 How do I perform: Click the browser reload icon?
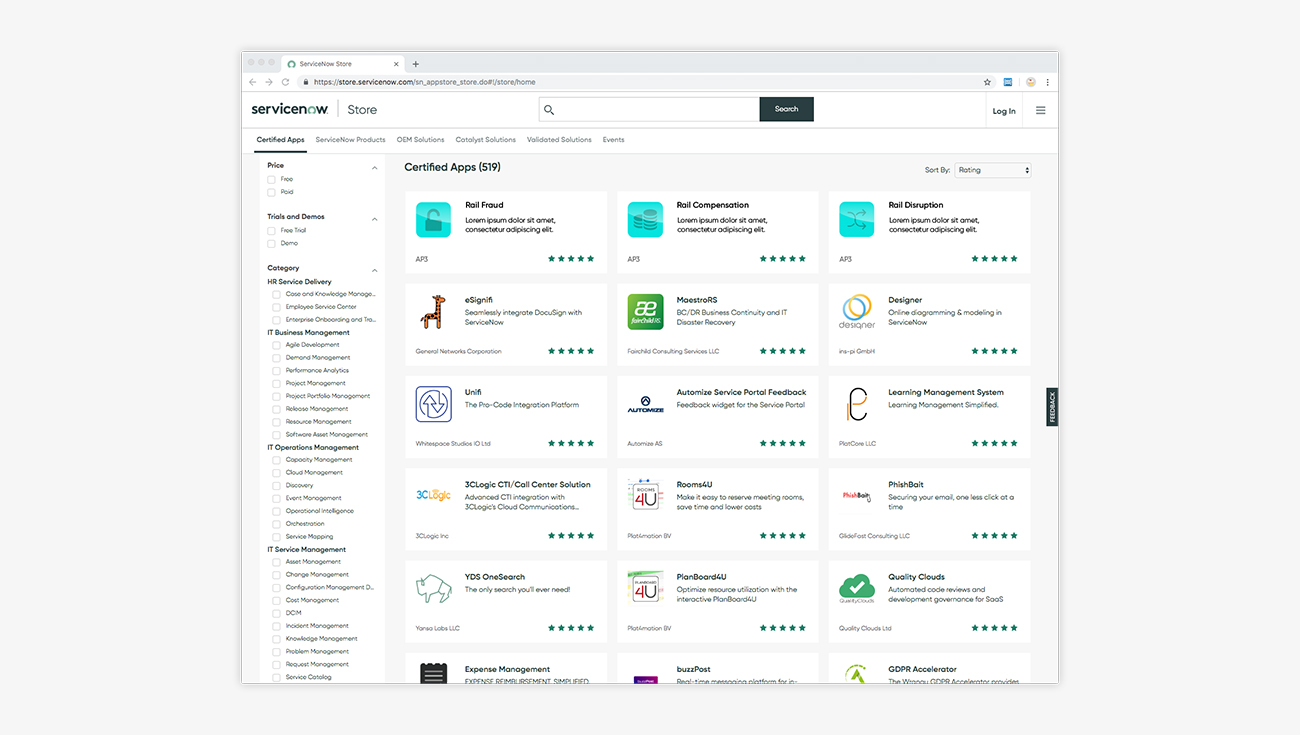pos(285,82)
